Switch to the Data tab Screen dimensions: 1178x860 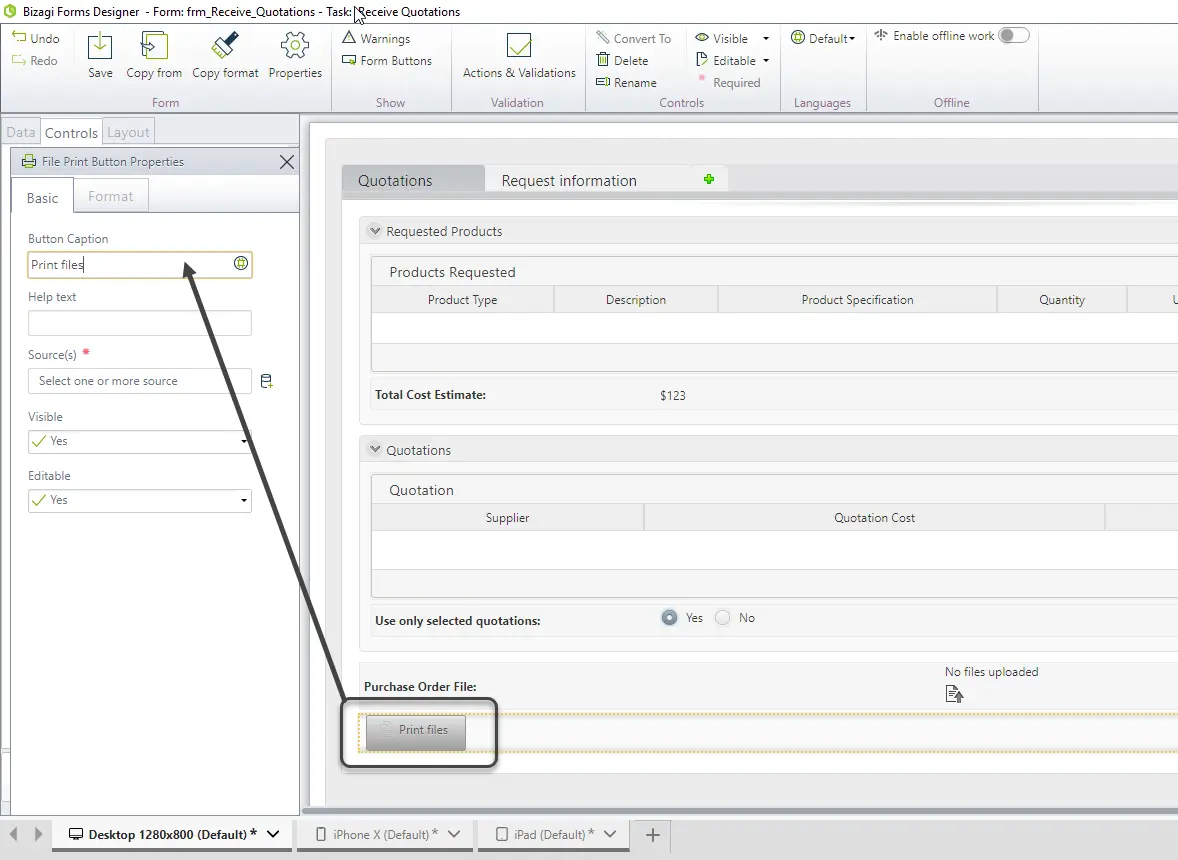[20, 132]
